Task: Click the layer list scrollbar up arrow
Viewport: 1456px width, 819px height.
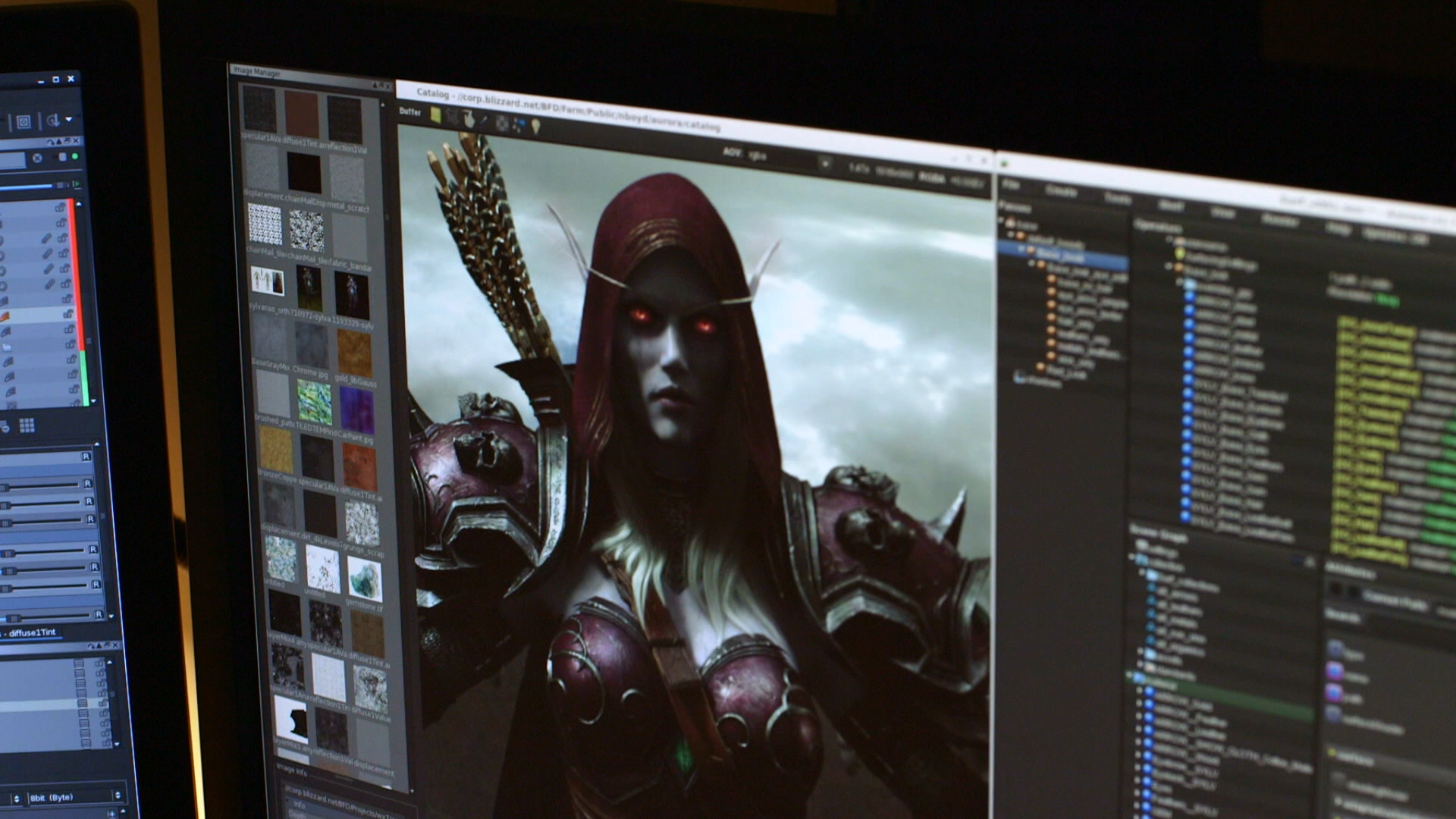Action: (x=79, y=205)
